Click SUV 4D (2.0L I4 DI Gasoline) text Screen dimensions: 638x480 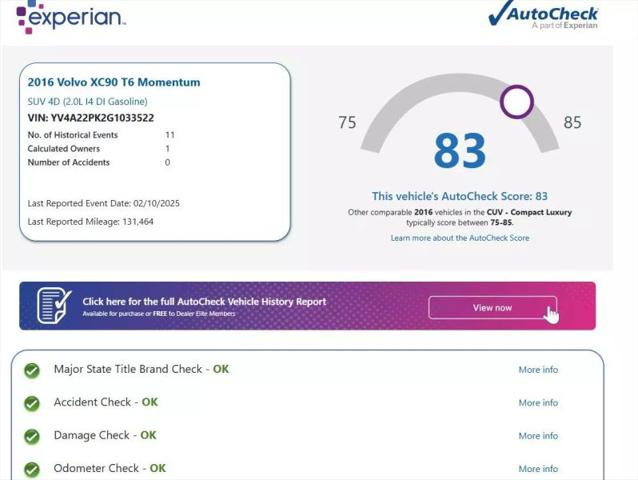tap(87, 101)
